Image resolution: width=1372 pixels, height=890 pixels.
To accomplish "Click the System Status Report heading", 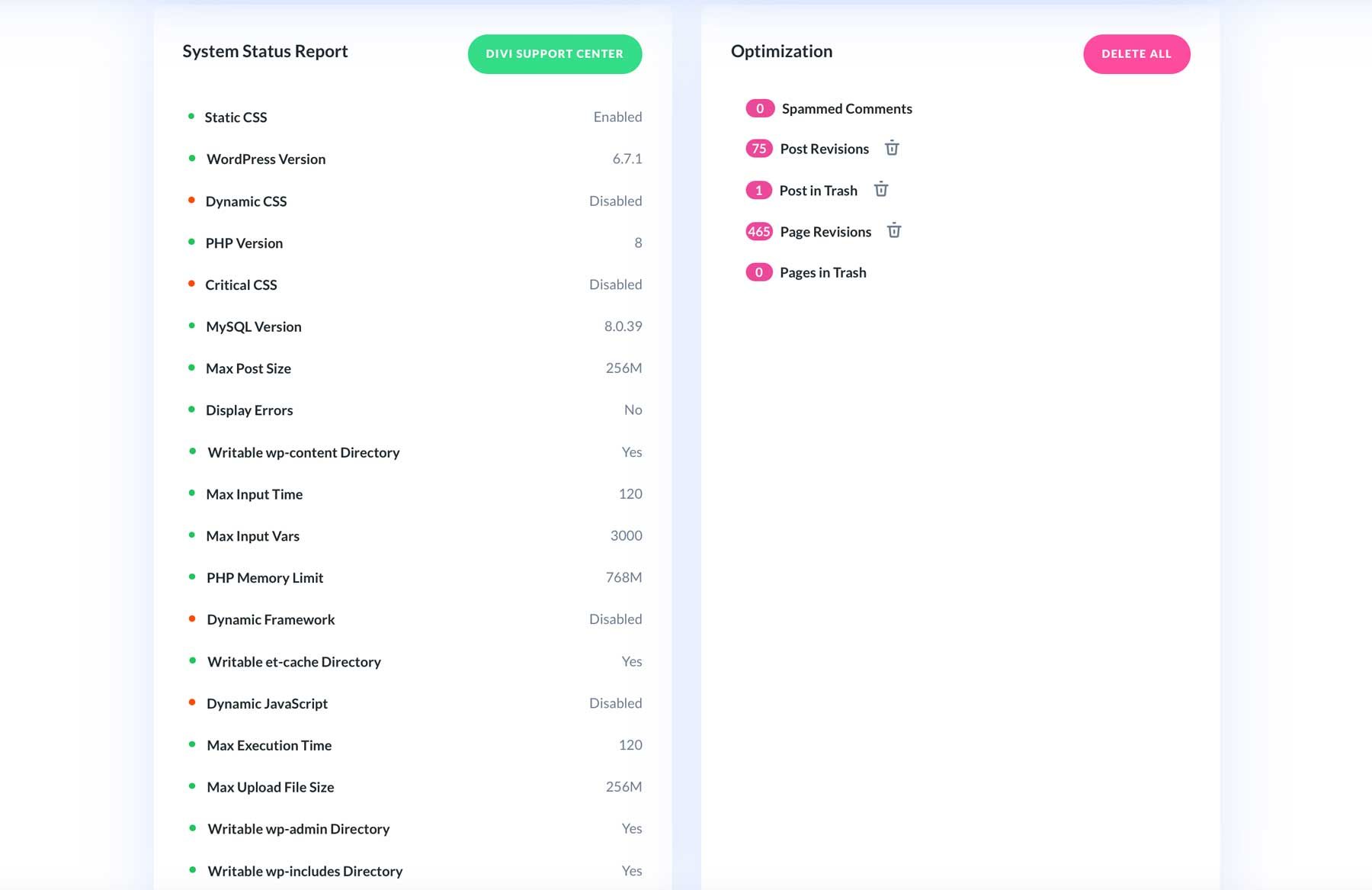I will coord(264,51).
